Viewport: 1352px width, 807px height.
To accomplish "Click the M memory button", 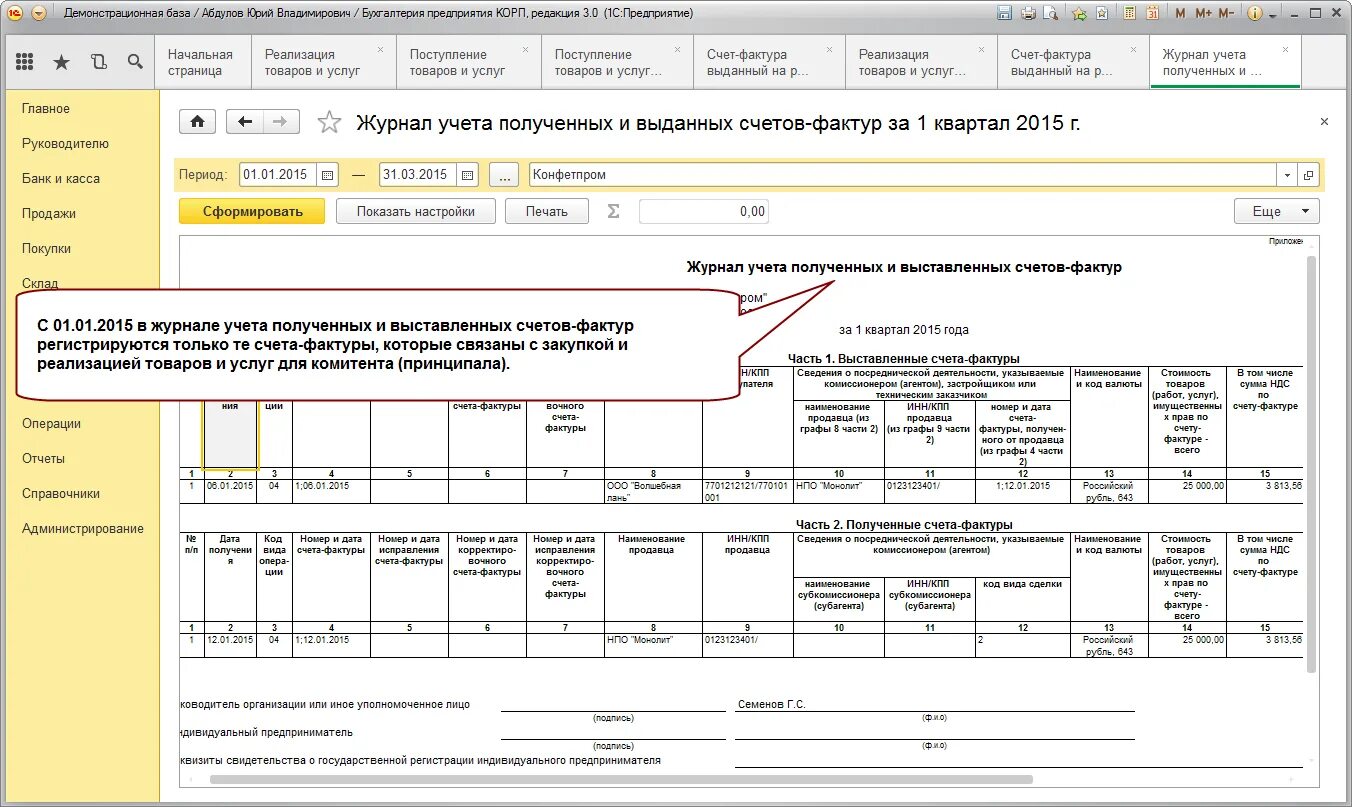I will 1181,13.
